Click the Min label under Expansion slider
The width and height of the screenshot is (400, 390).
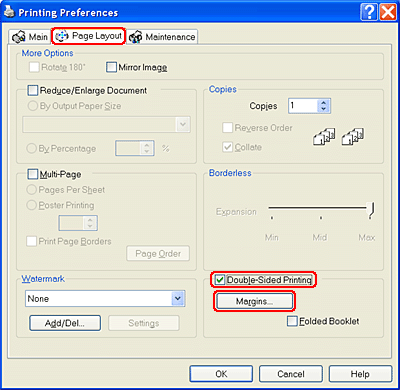[x=272, y=237]
